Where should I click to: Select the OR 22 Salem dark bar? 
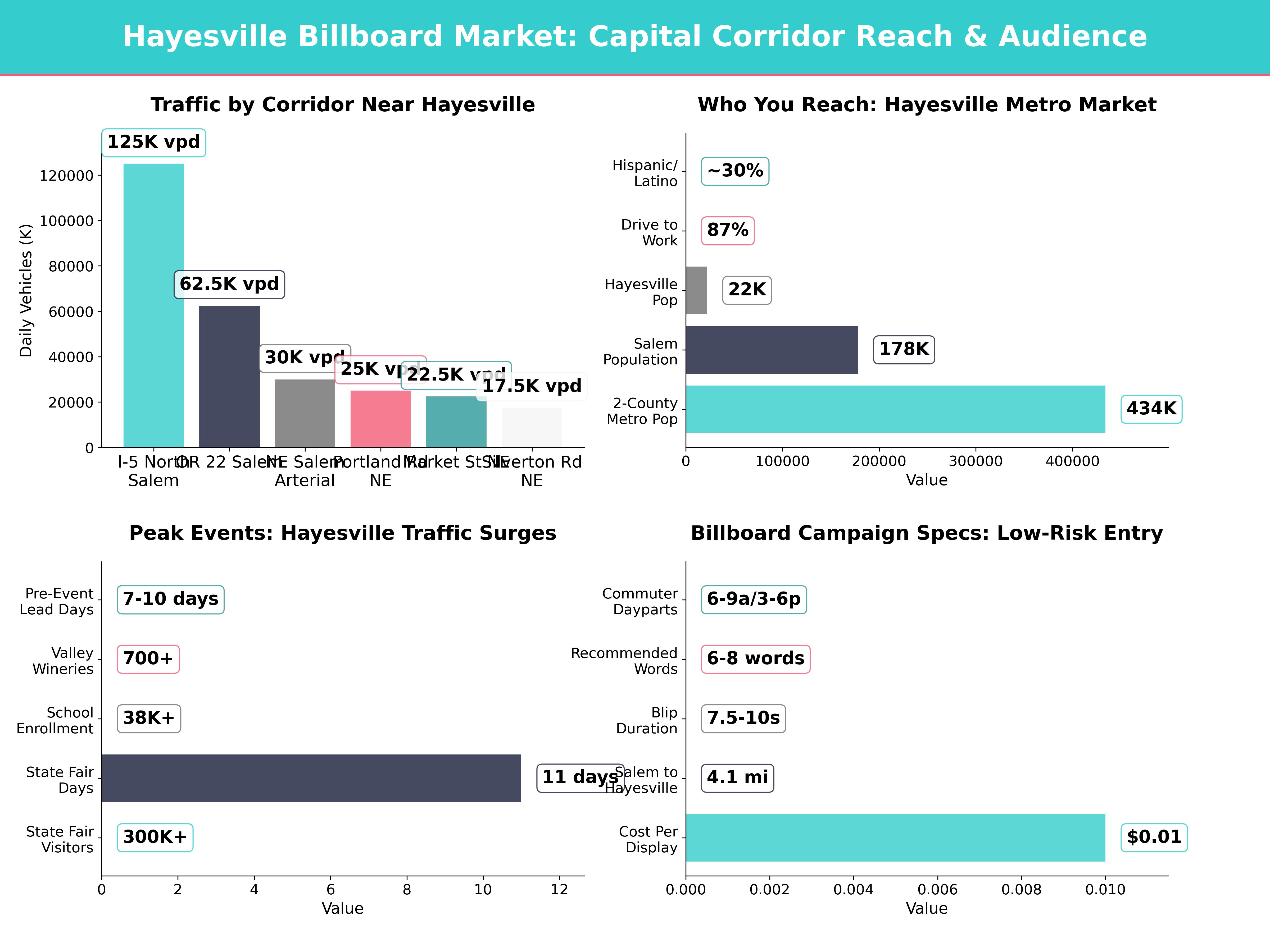[x=229, y=377]
